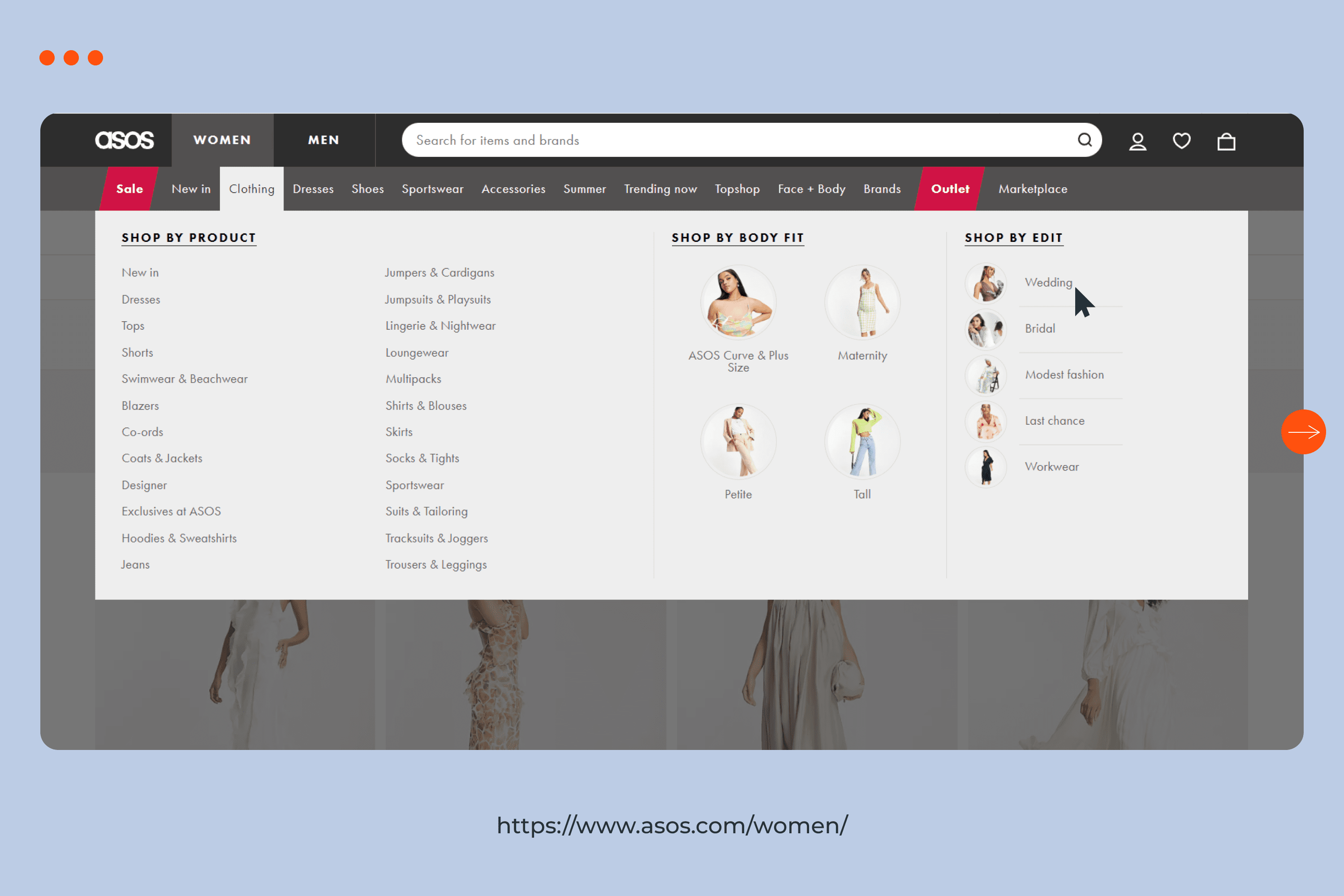Click the Modest fashion thumbnail image
The width and height of the screenshot is (1344, 896).
[x=986, y=375]
